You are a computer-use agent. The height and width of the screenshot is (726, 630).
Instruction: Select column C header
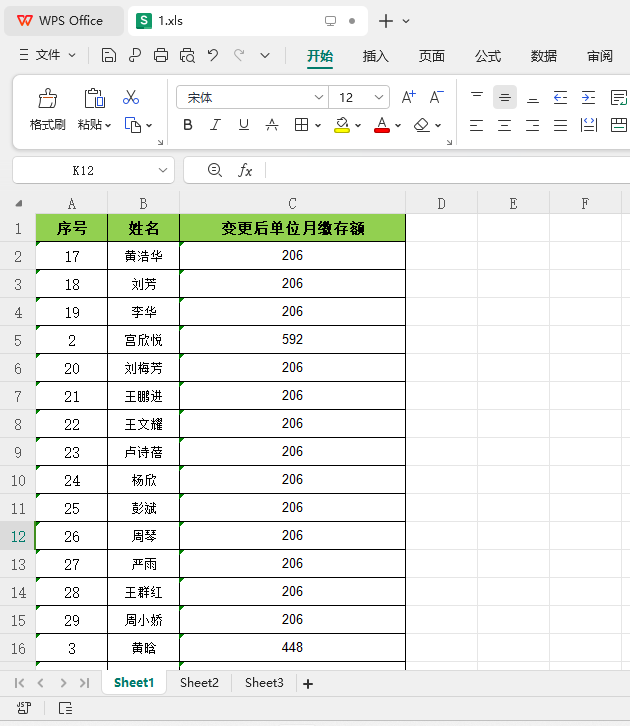292,203
